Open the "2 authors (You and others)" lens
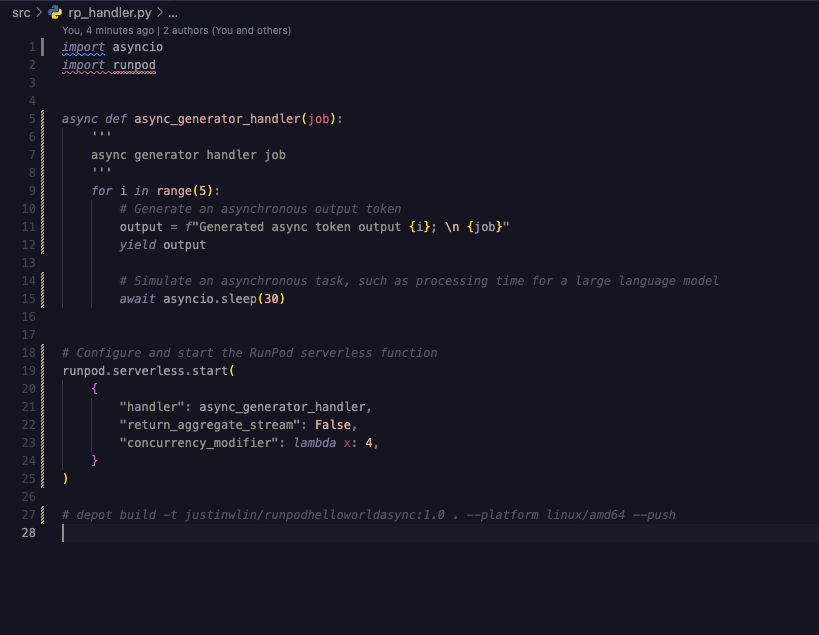Viewport: 819px width, 635px height. 227,31
